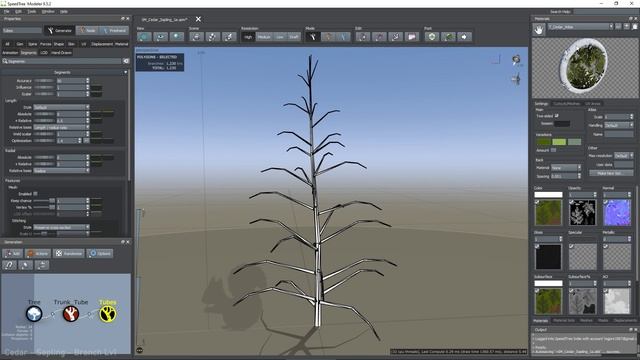Click the Accuracy value field
This screenshot has height=360, width=640.
[x=71, y=81]
